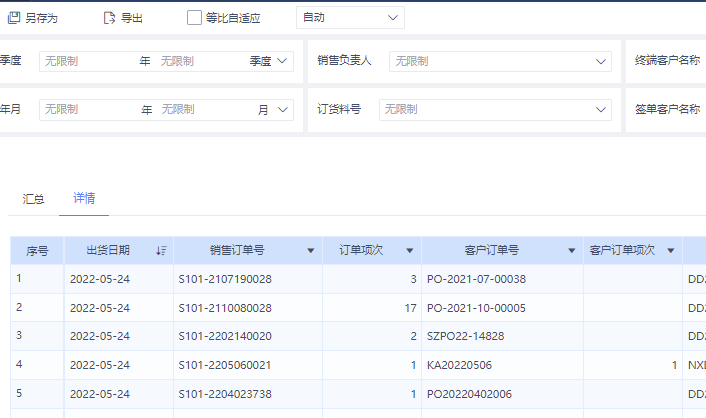Open the 订单项次 column filter arrow

coord(410,250)
